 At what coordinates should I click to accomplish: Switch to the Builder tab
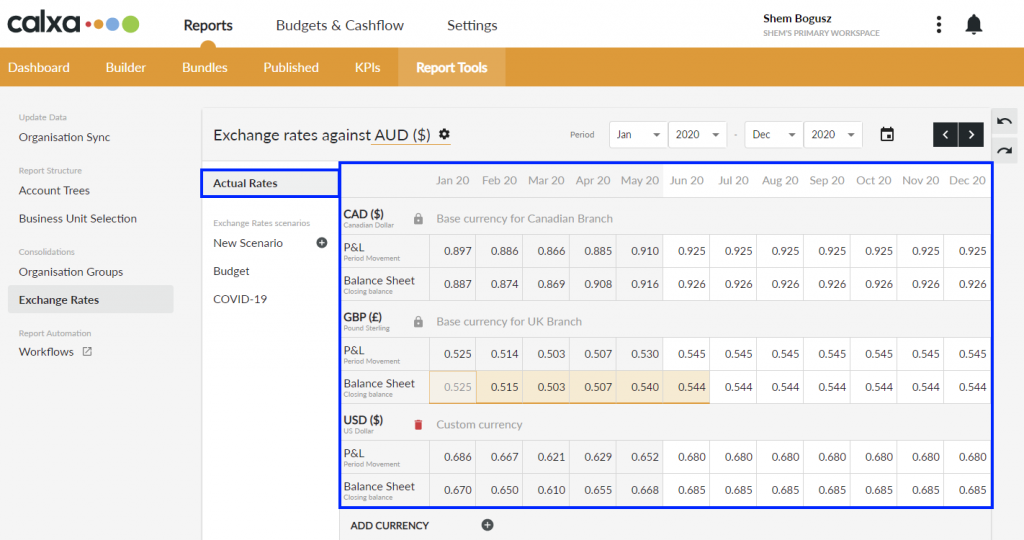click(125, 67)
